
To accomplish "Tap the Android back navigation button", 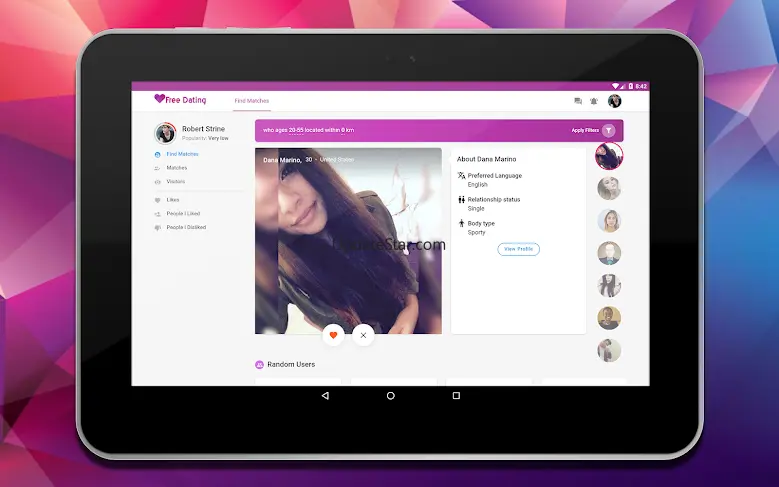I will point(325,396).
